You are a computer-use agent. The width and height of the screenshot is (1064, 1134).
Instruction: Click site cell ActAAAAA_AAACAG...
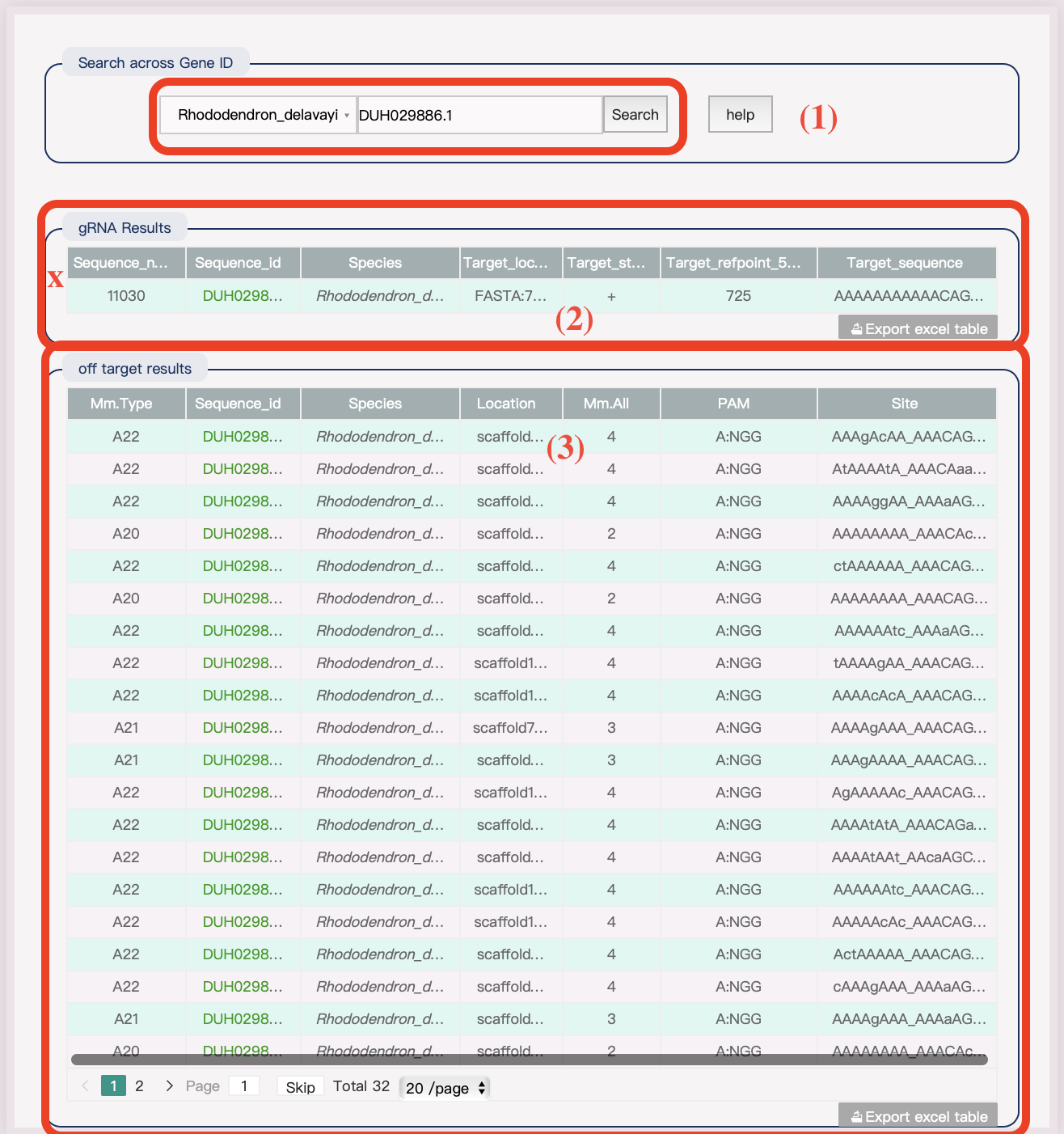(x=906, y=954)
